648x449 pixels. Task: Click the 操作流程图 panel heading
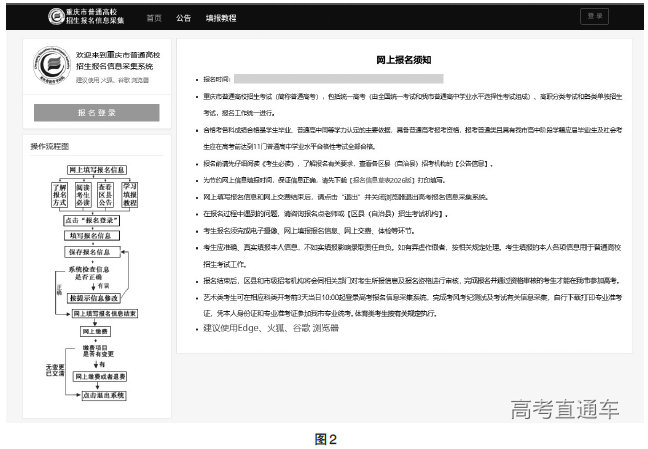click(50, 146)
